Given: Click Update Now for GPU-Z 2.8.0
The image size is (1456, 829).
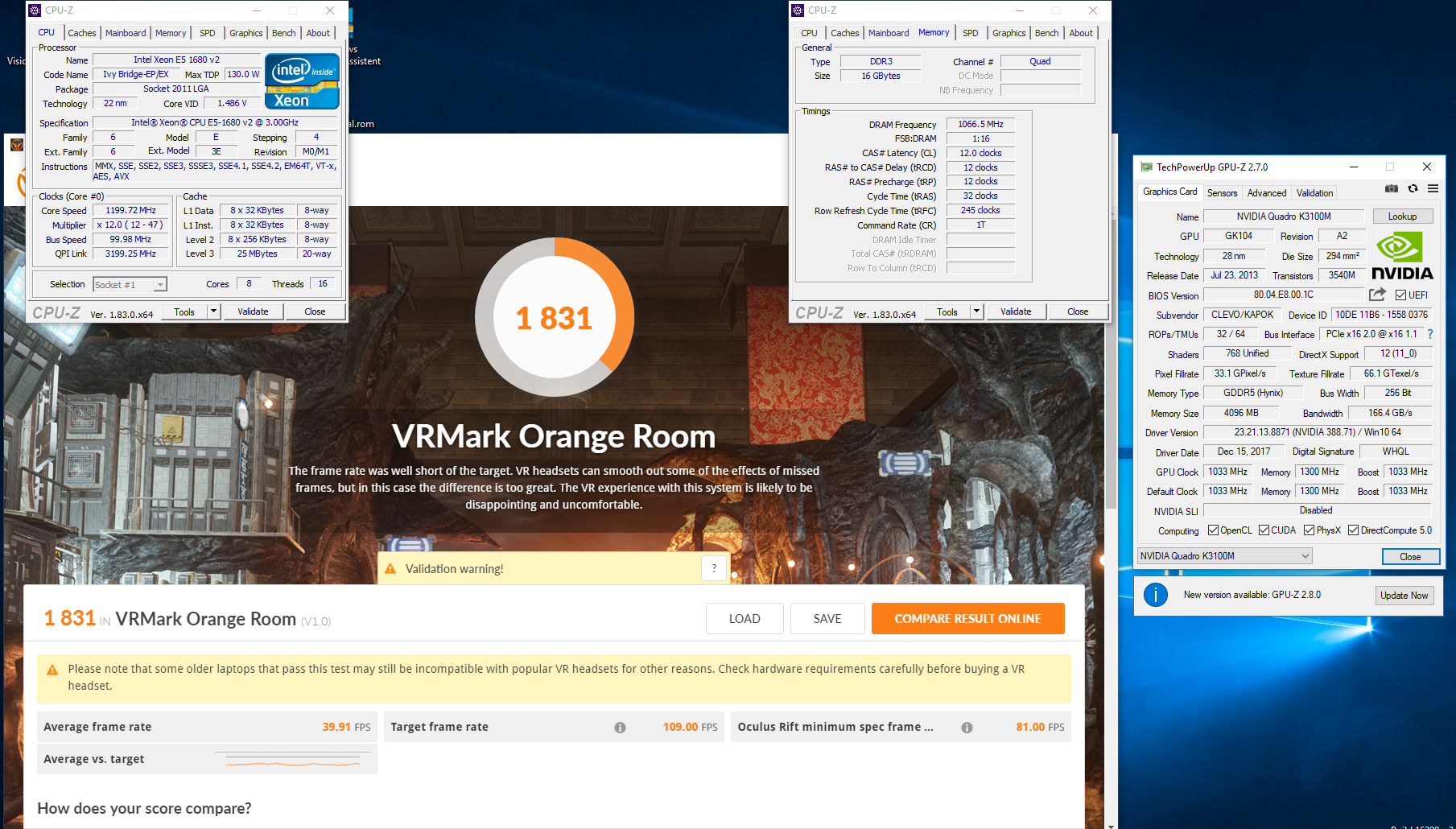Looking at the screenshot, I should pos(1404,596).
